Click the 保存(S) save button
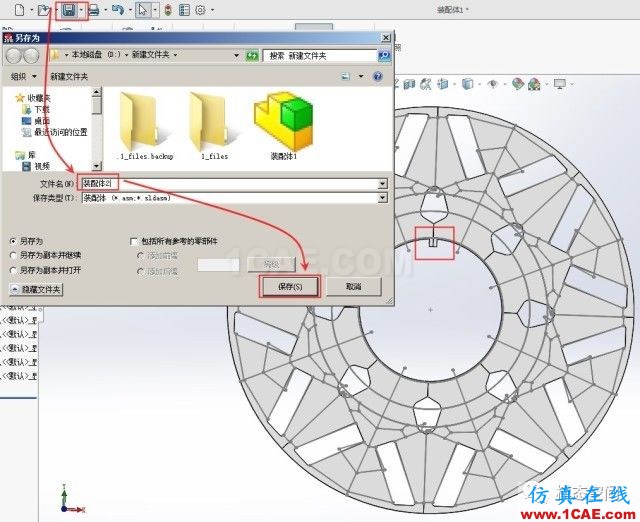 289,287
